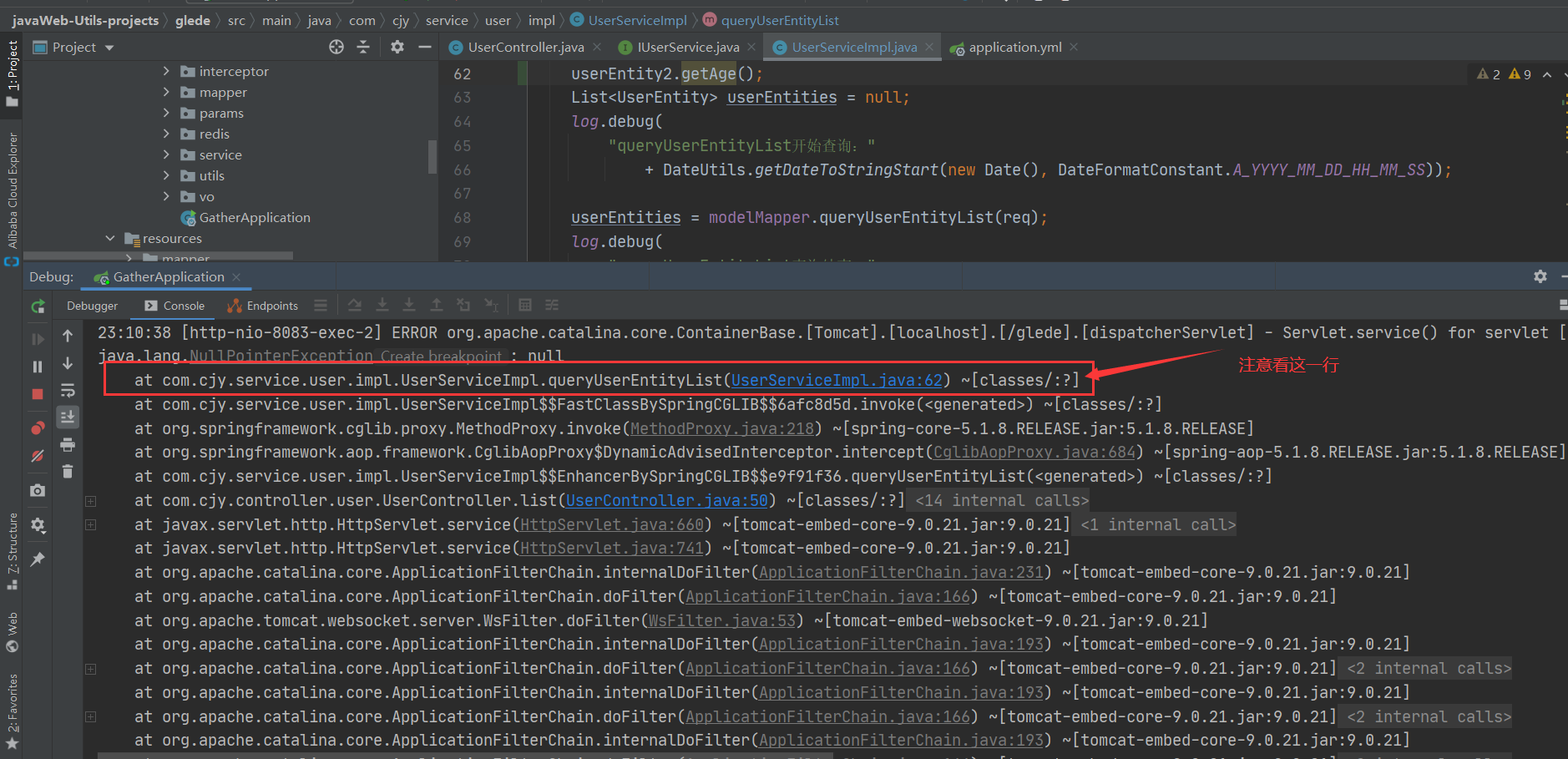Screen dimensions: 1568x759
Task: Expand the interceptor folder
Action: click(166, 71)
